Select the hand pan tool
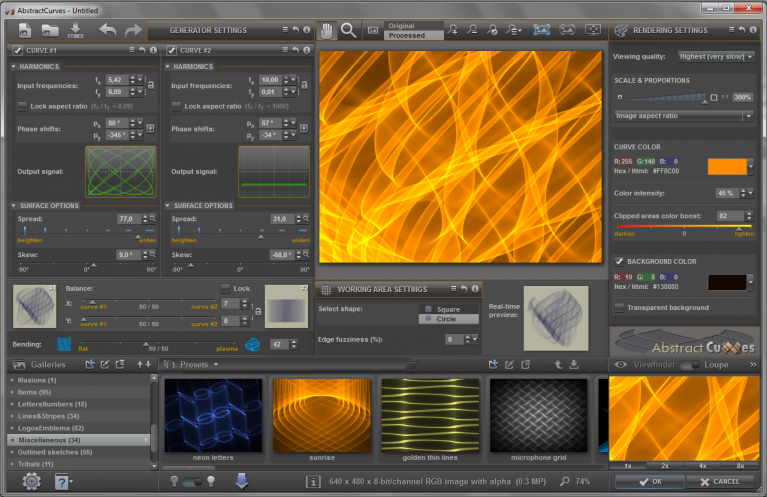The width and height of the screenshot is (767, 497). (326, 30)
